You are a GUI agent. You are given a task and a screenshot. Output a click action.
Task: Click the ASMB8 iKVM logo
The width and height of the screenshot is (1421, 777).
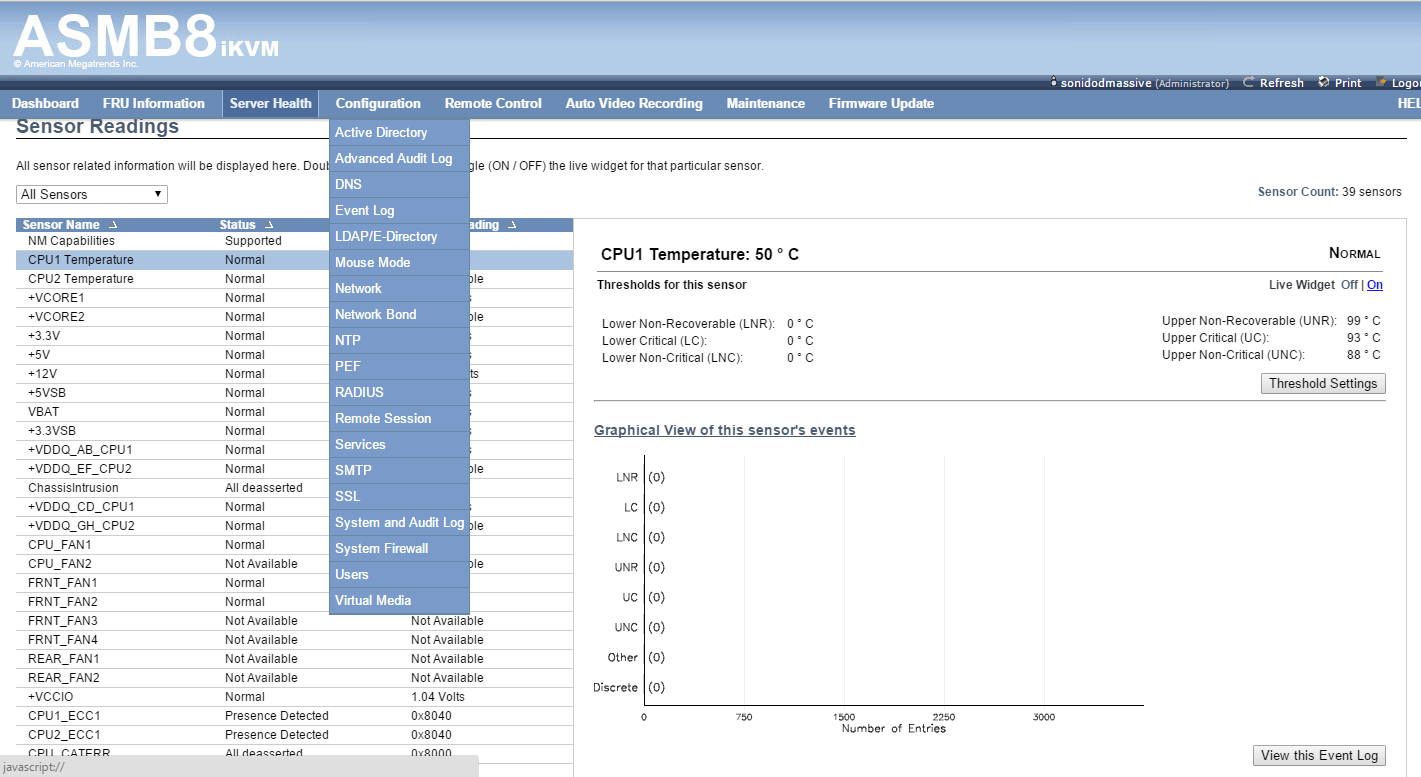(x=145, y=38)
